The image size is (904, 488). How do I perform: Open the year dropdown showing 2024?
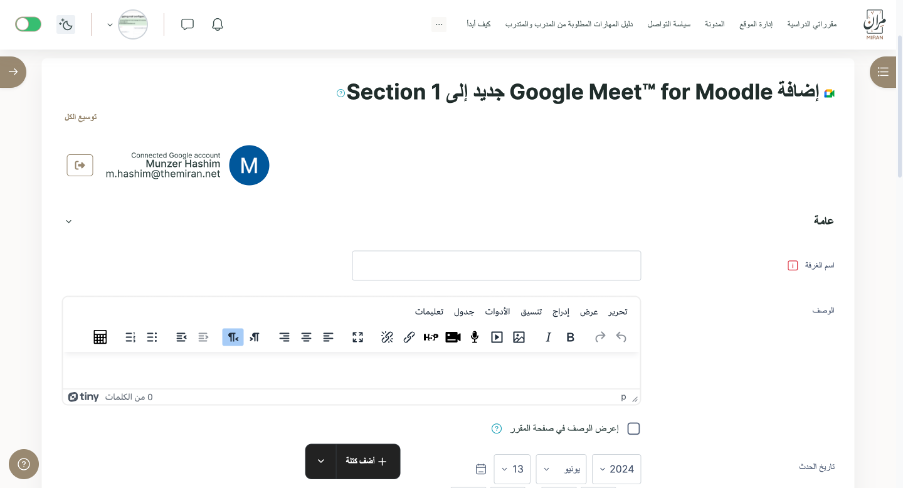pos(616,468)
